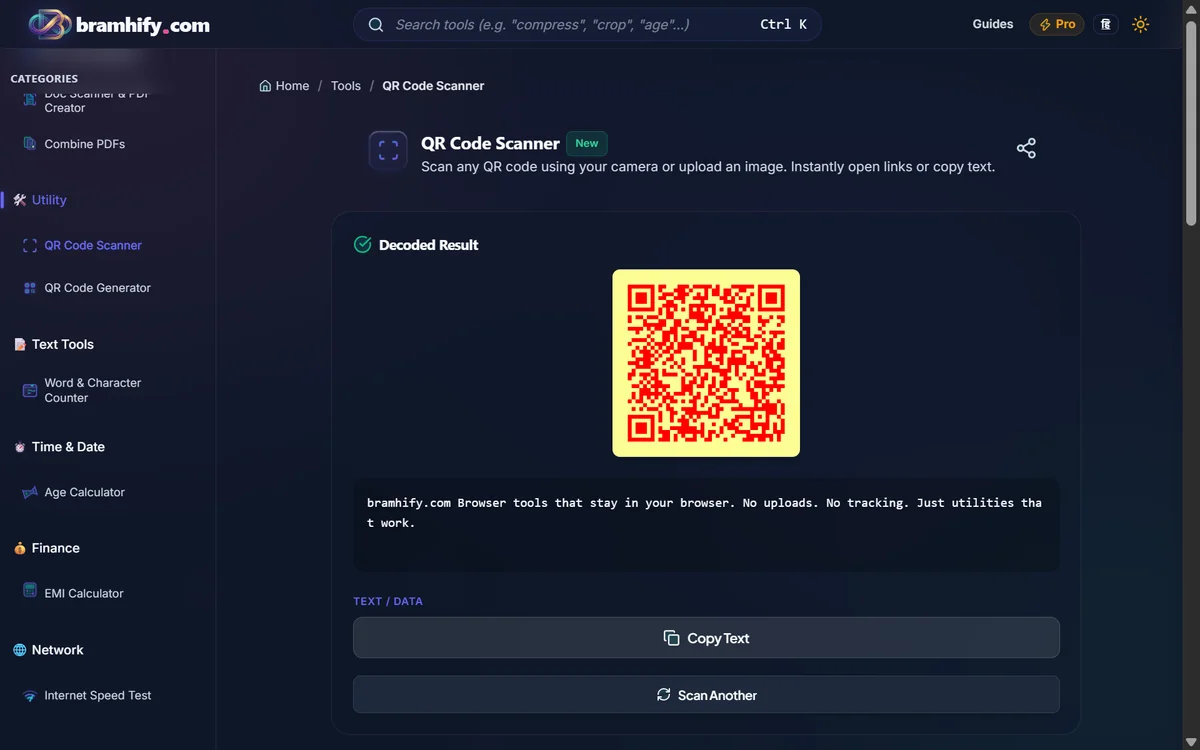This screenshot has width=1200, height=750.
Task: Click the Word & Character Counter icon
Action: (x=30, y=390)
